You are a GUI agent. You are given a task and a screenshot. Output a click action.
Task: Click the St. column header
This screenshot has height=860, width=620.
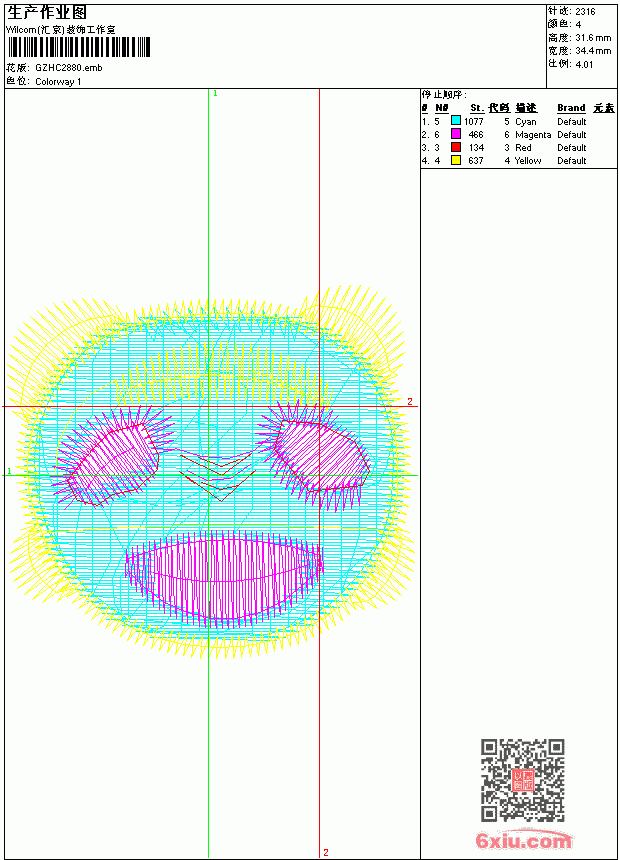click(x=477, y=108)
